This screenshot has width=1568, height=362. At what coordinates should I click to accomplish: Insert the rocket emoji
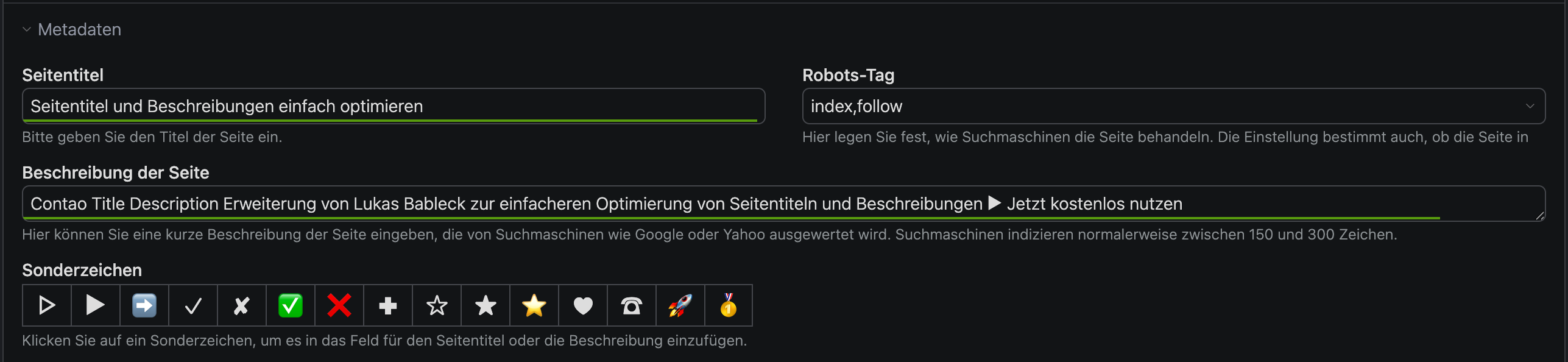point(680,305)
